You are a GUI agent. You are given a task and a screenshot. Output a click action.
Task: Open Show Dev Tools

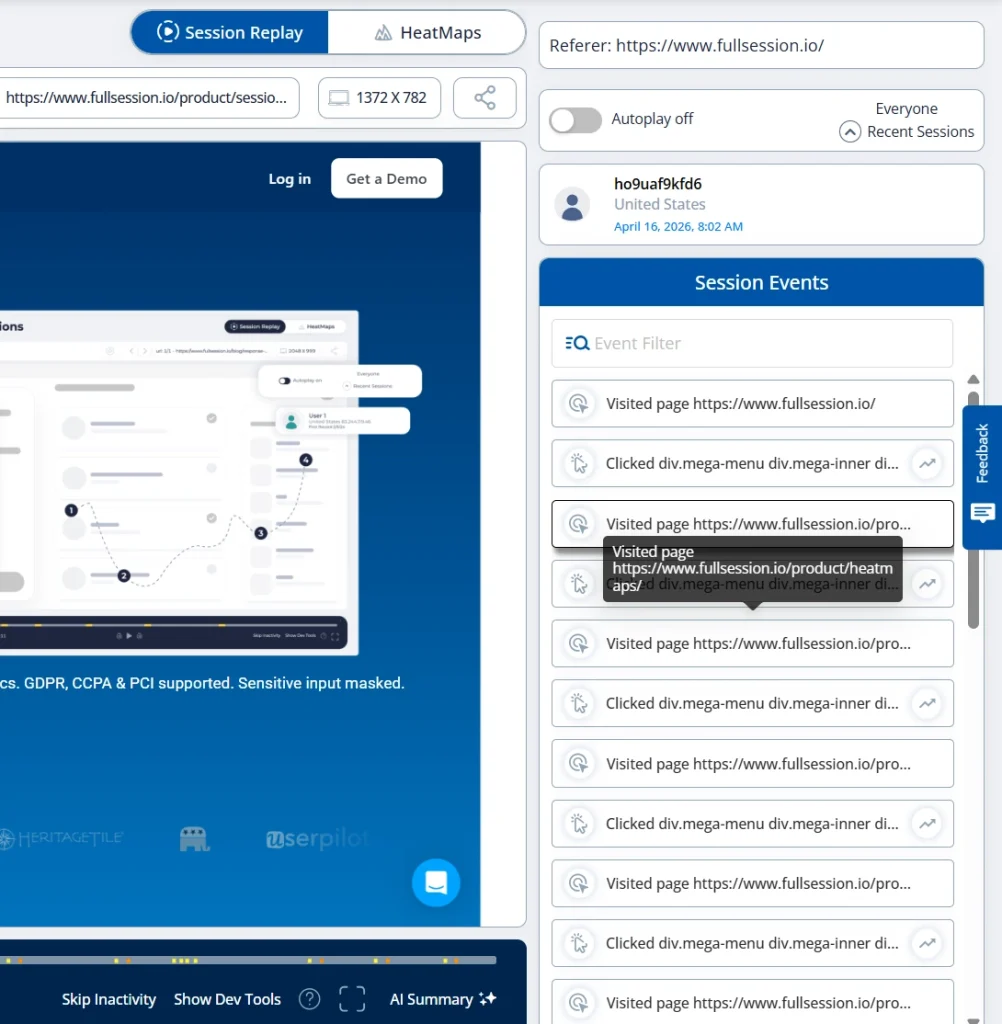[x=227, y=999]
